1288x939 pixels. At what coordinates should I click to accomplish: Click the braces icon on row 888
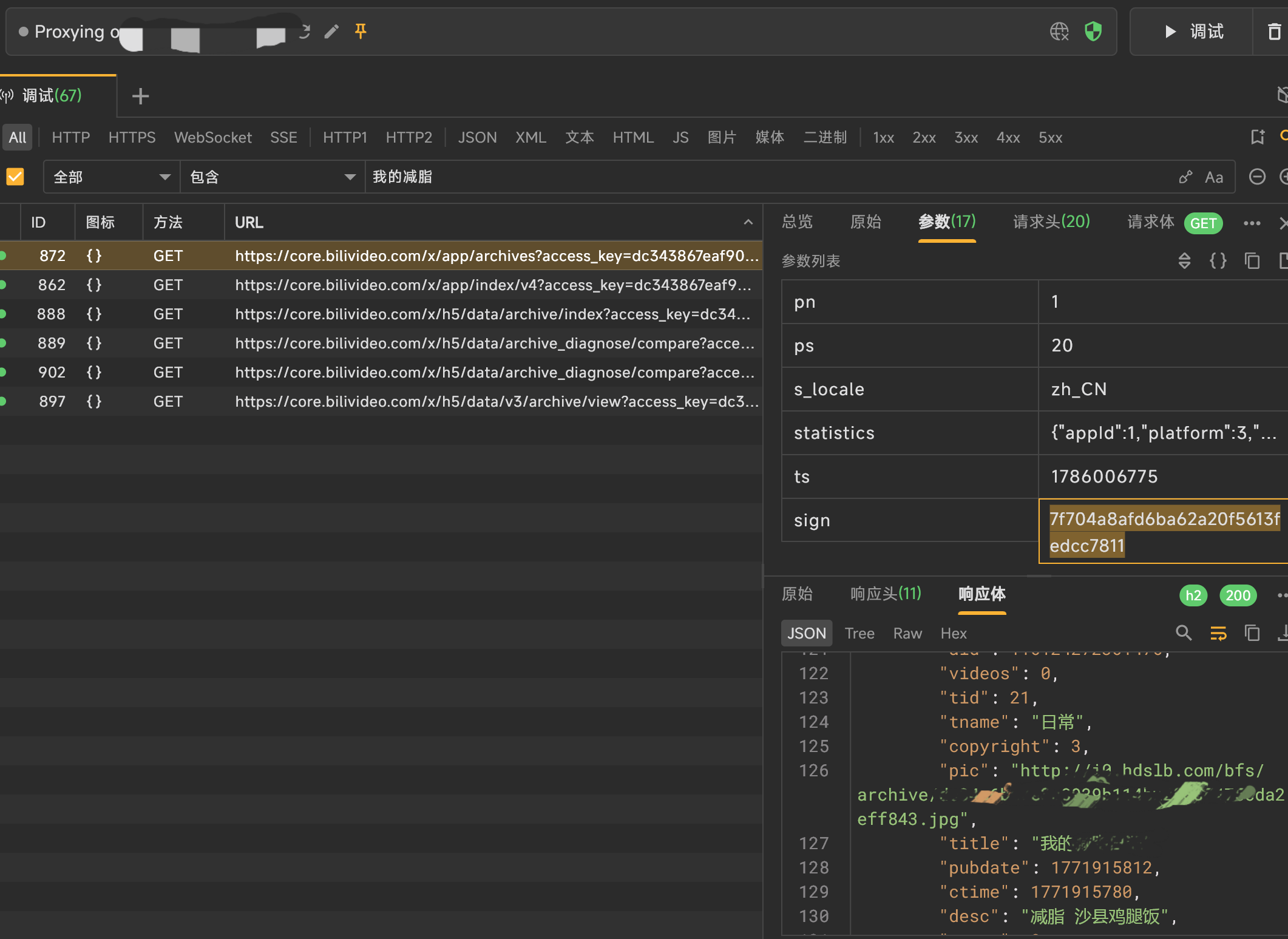point(94,314)
